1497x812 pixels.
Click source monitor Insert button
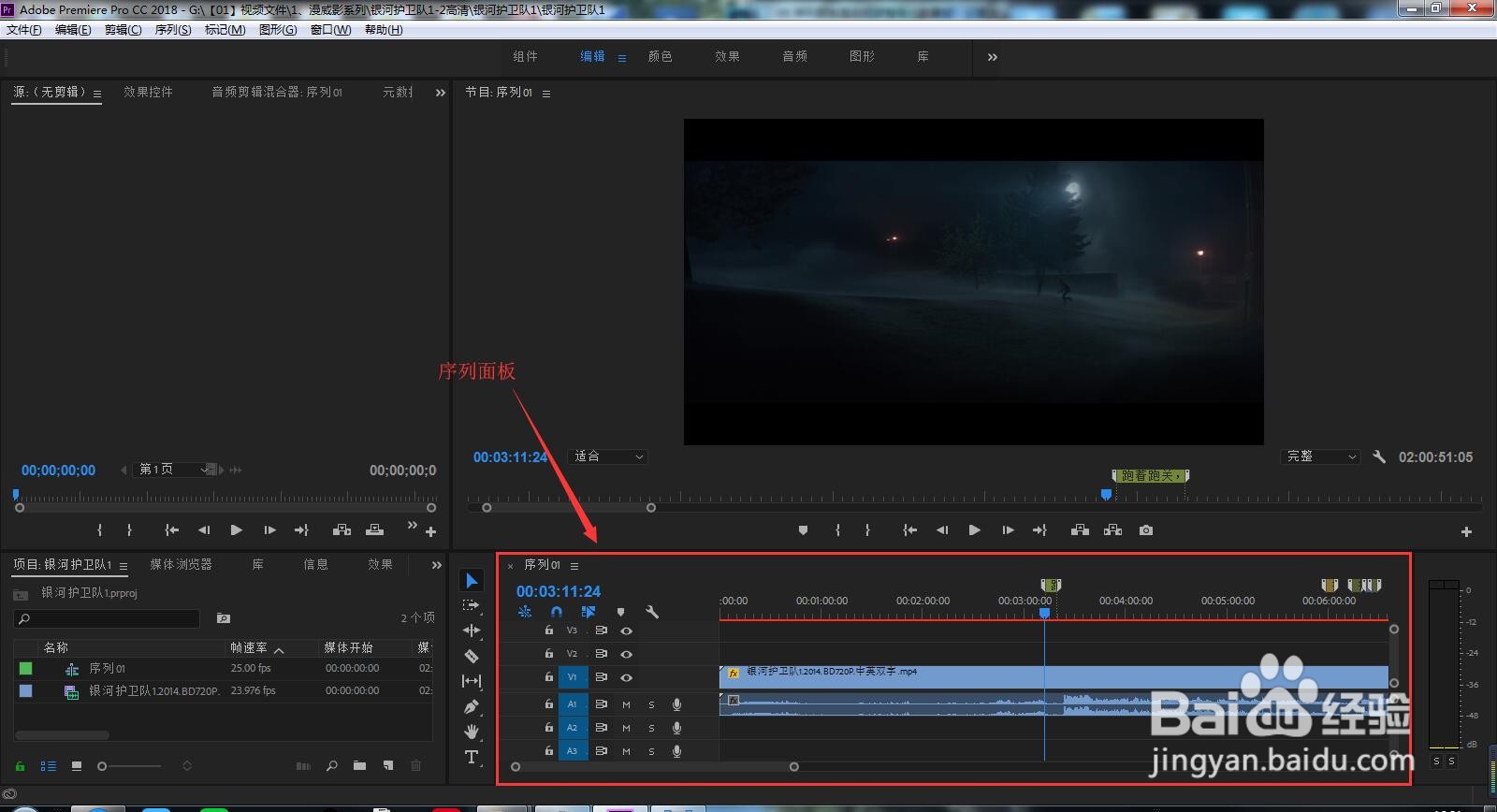click(342, 530)
